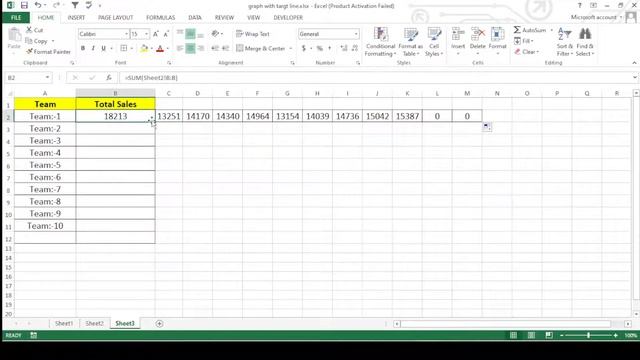Open the font size dropdown

(147, 34)
